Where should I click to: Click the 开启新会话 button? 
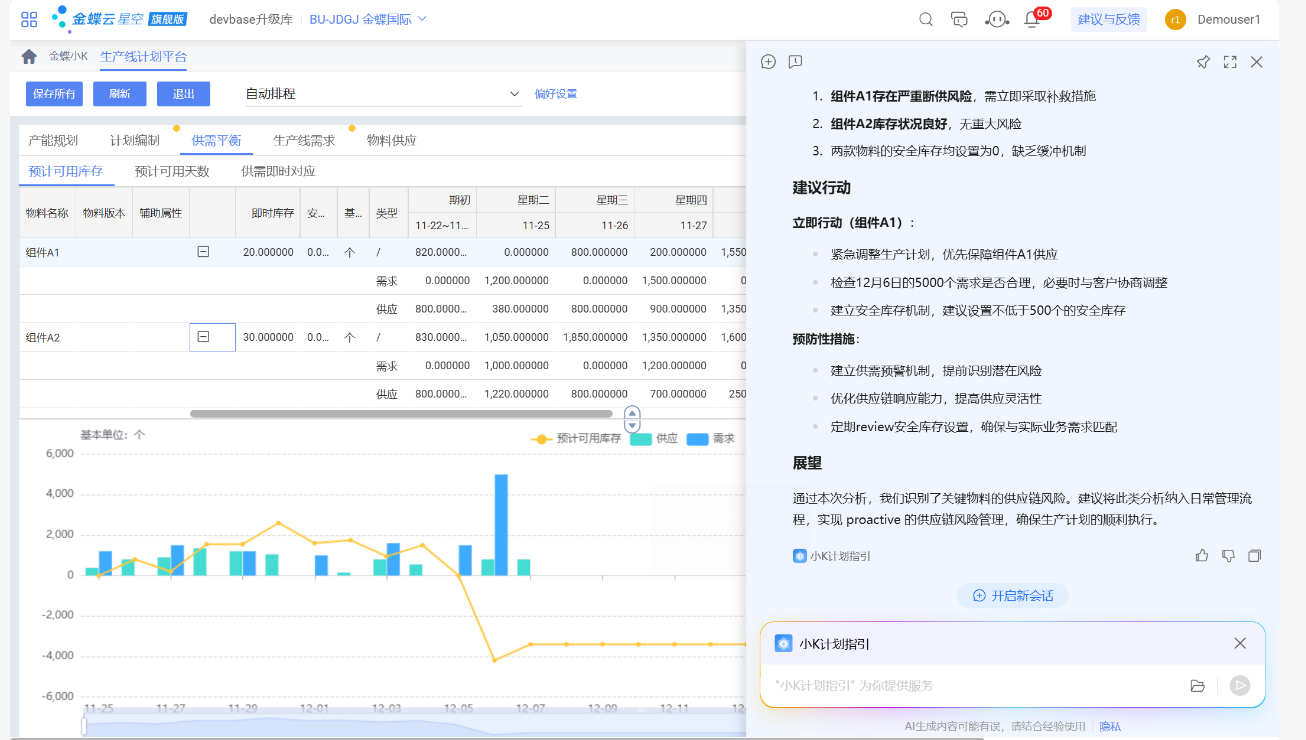(x=1013, y=595)
